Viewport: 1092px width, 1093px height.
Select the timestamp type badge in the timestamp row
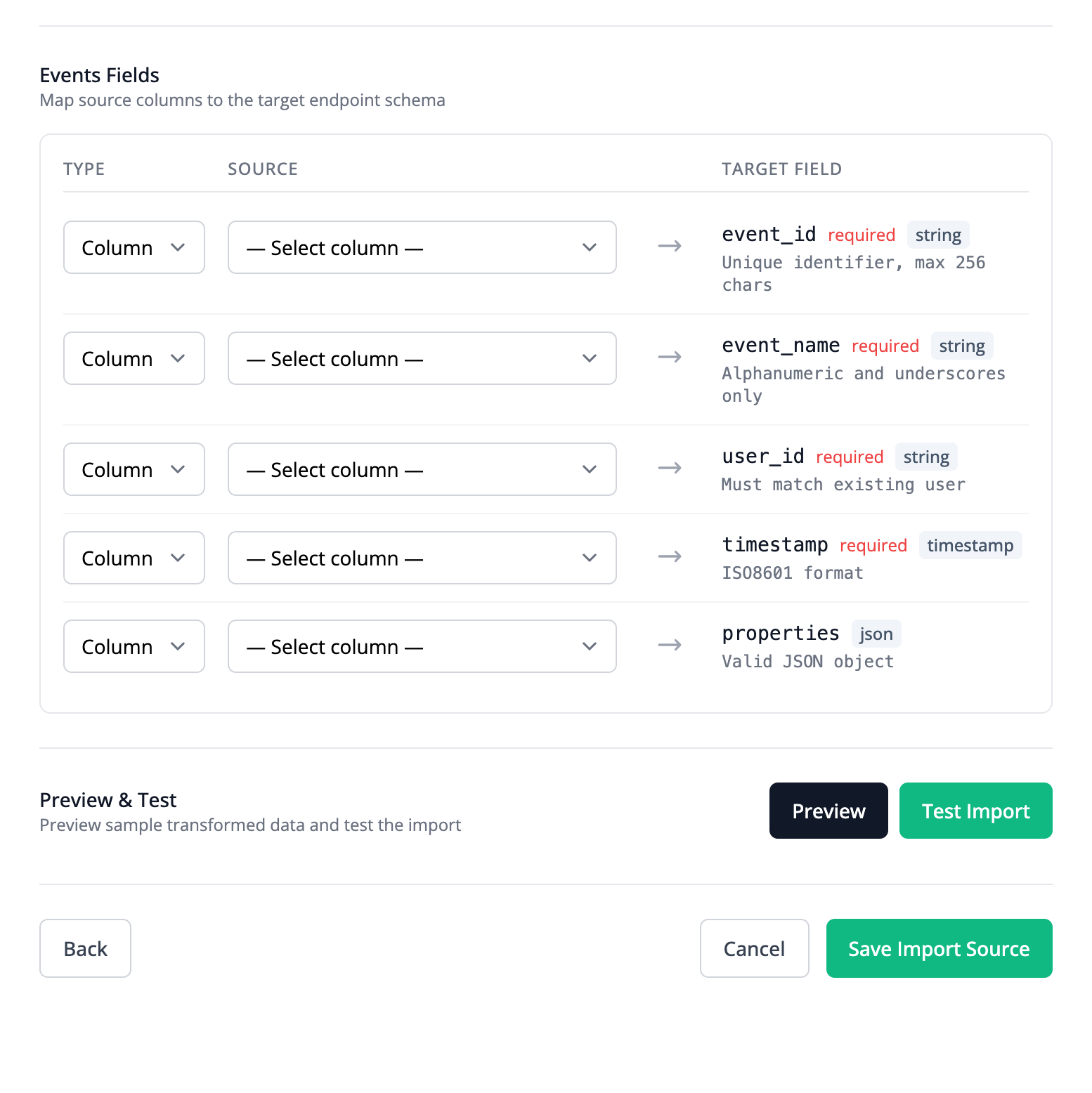tap(970, 545)
